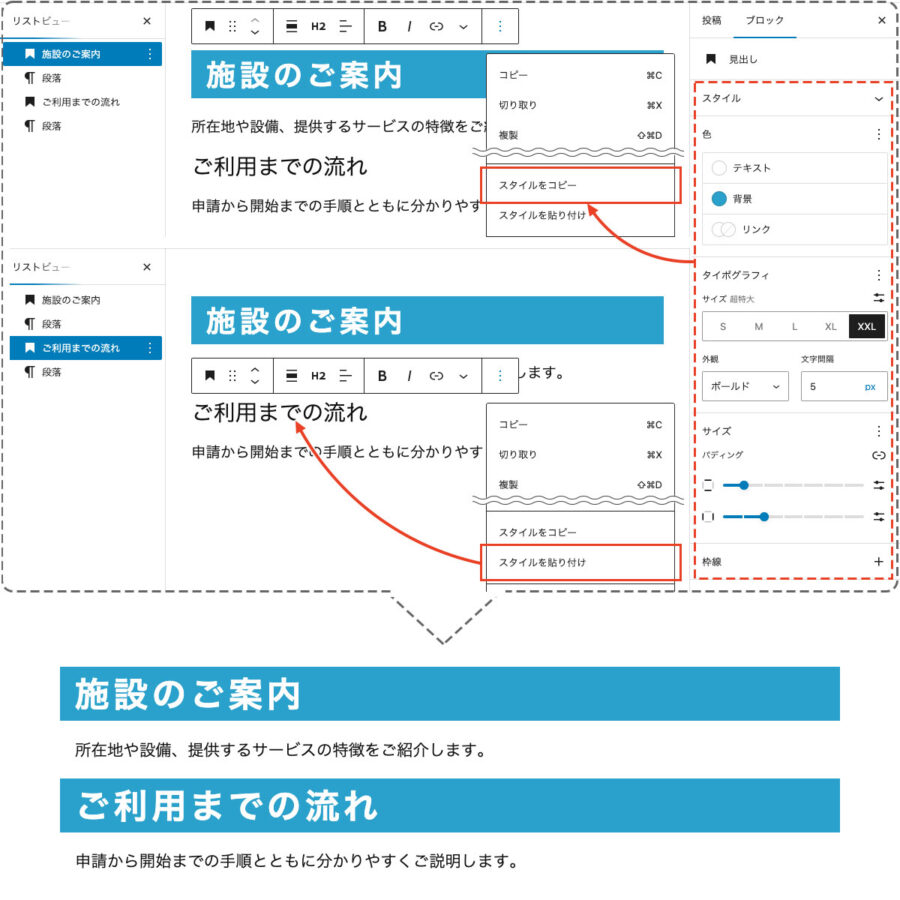
Task: Click the 見出し block icon in the settings panel
Action: 711,60
